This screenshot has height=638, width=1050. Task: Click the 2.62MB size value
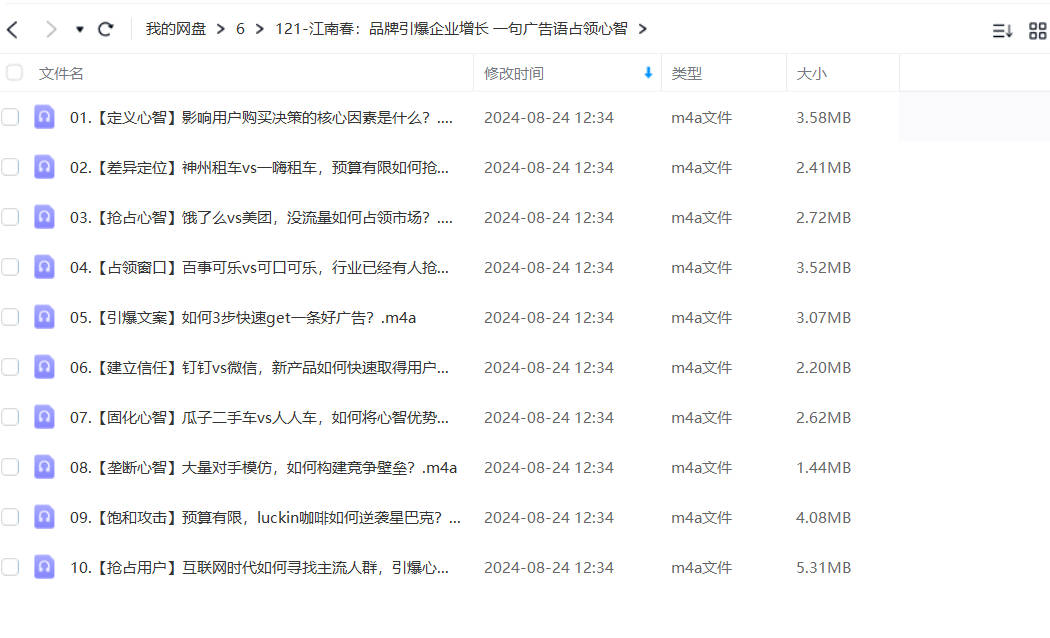coord(823,418)
